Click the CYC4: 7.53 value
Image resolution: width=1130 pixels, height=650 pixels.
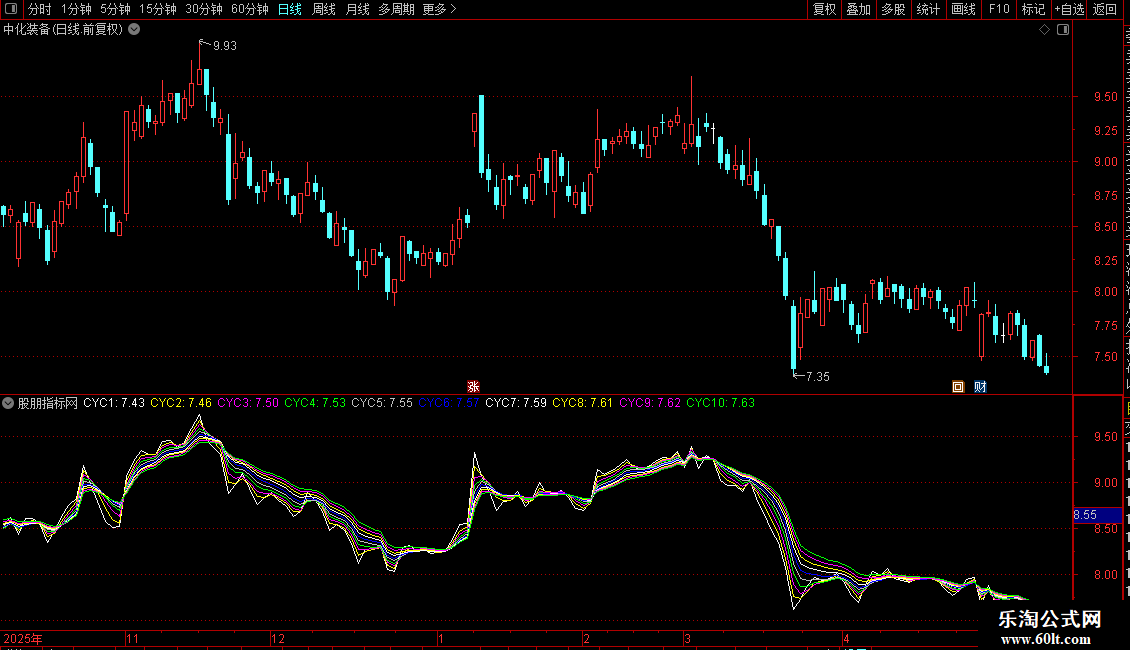315,403
